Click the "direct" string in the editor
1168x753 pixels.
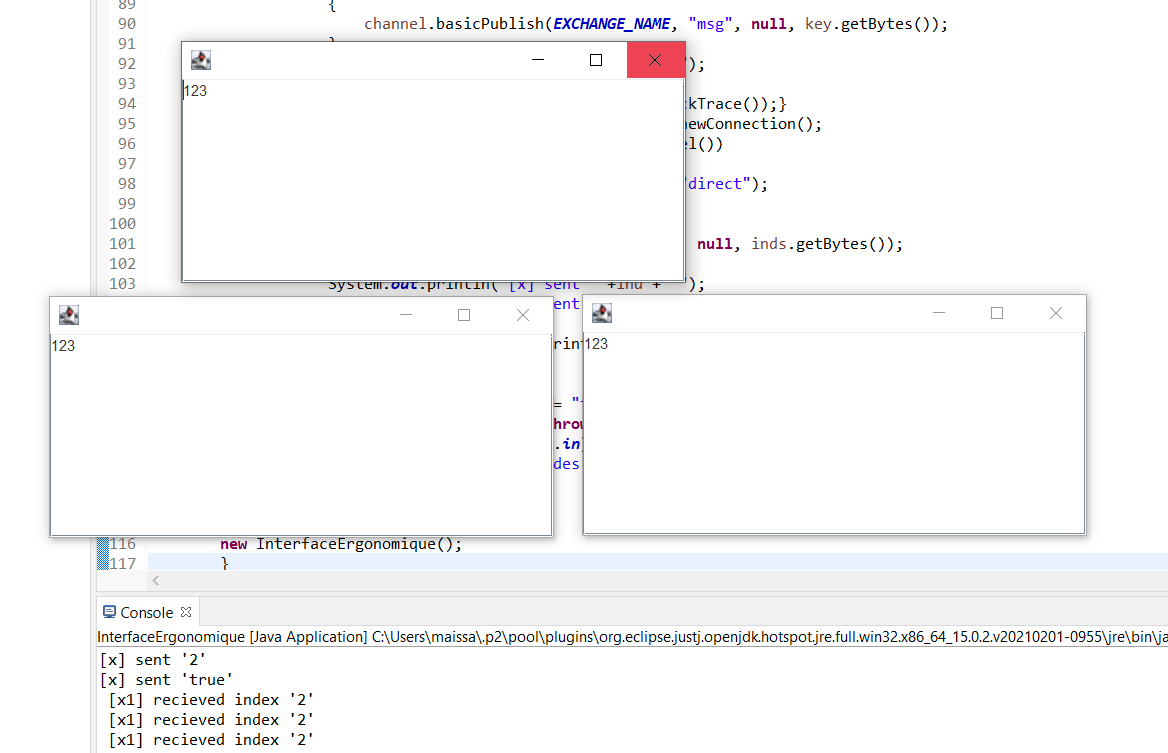pos(716,183)
